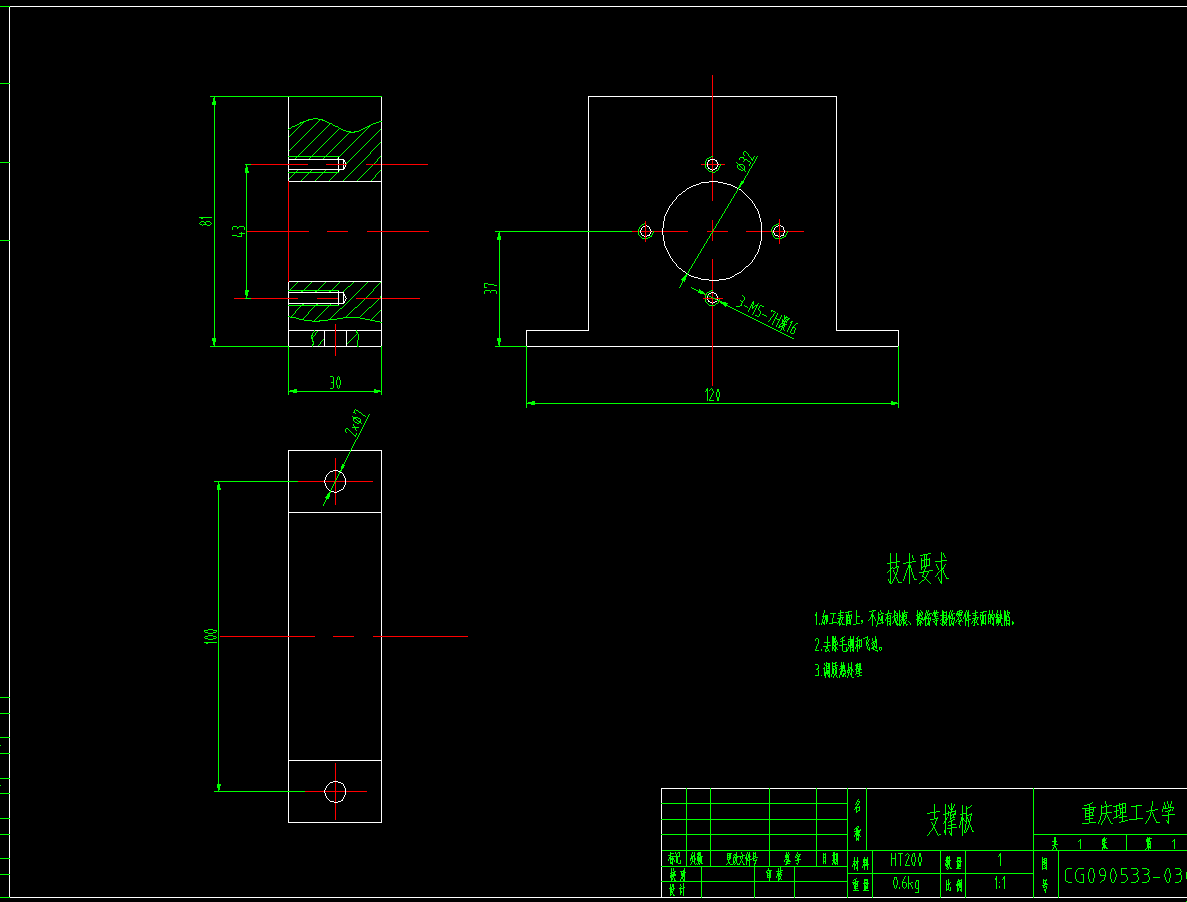Select drawing number "CG090533-03"
The image size is (1187, 902).
[x=1124, y=876]
